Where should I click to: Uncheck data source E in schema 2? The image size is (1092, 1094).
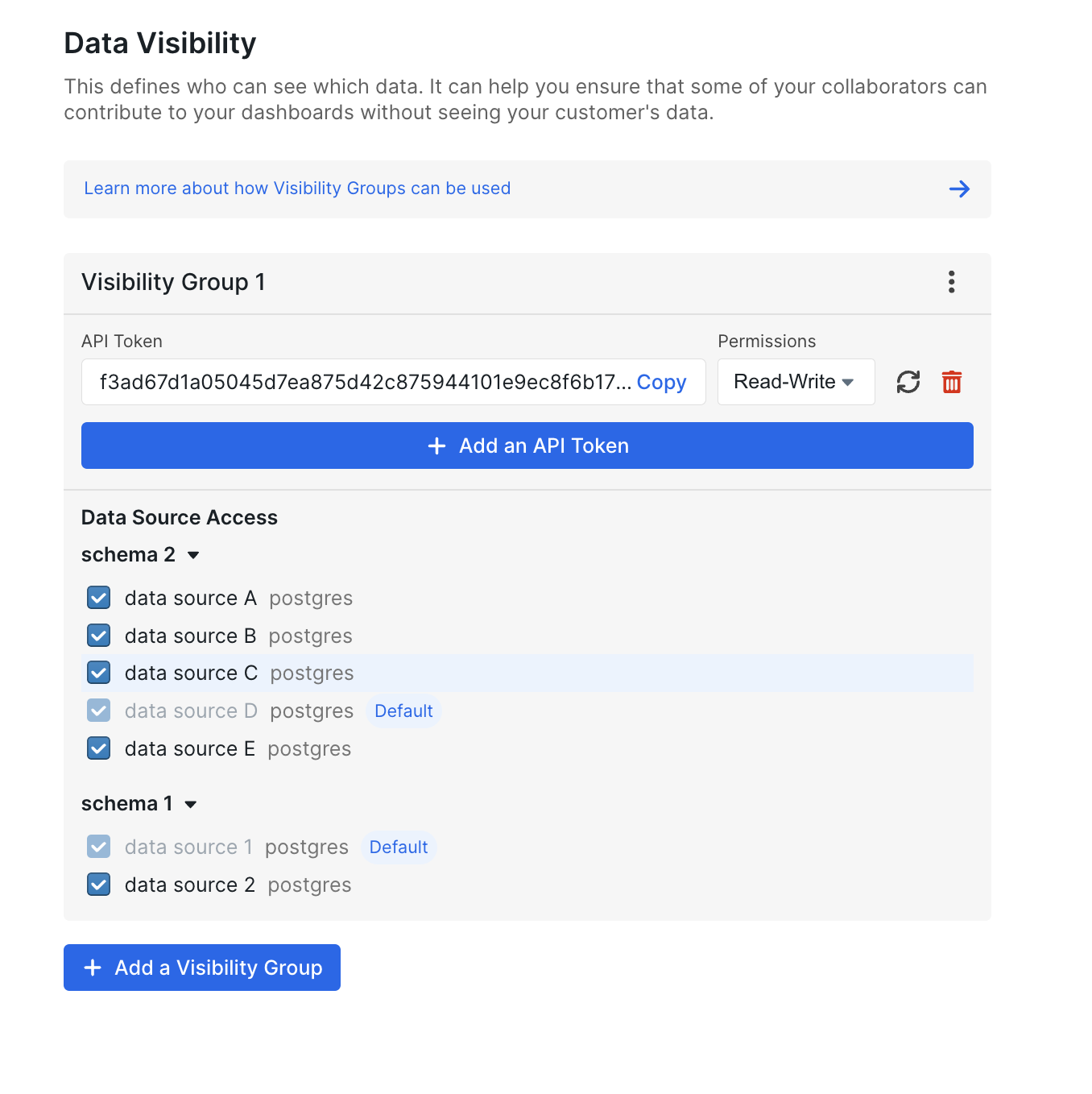tap(98, 748)
